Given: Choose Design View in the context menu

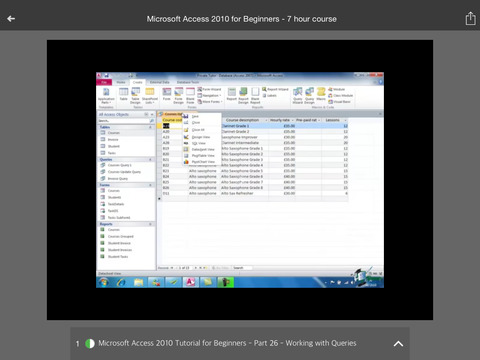Looking at the screenshot, I should click(x=201, y=137).
